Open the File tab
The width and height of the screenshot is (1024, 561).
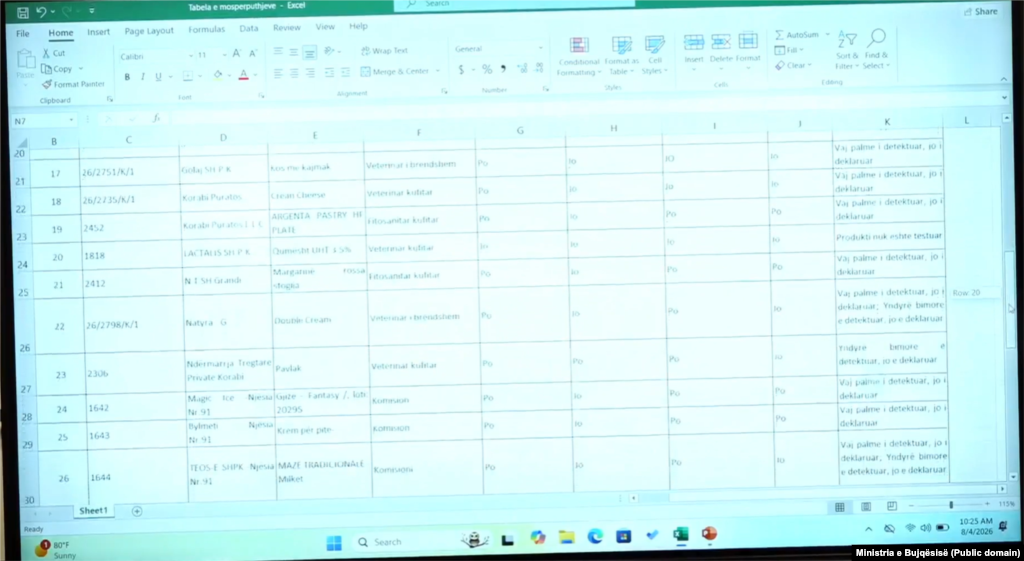(23, 33)
